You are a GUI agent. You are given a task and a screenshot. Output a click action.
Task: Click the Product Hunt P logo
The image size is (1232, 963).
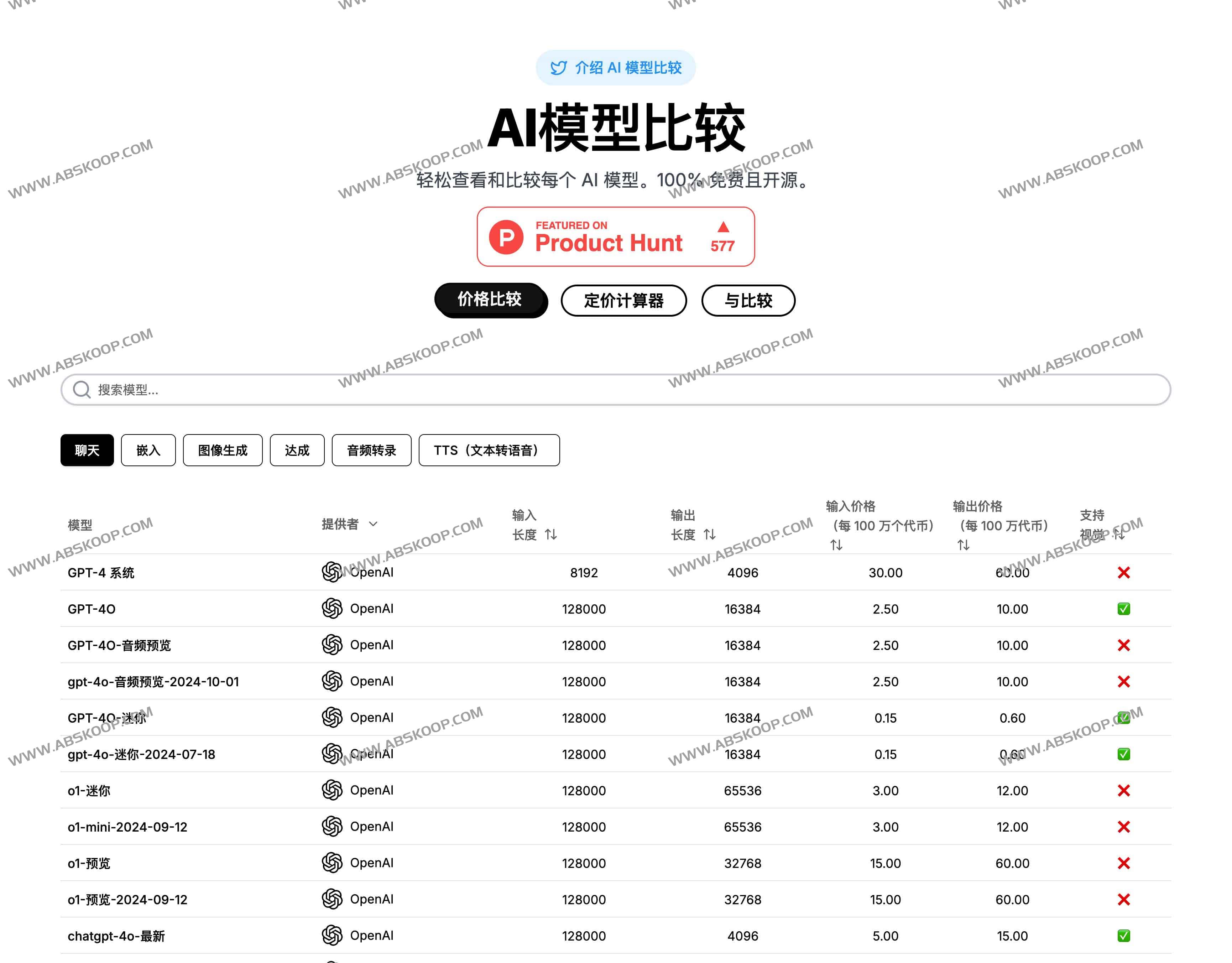coord(506,237)
